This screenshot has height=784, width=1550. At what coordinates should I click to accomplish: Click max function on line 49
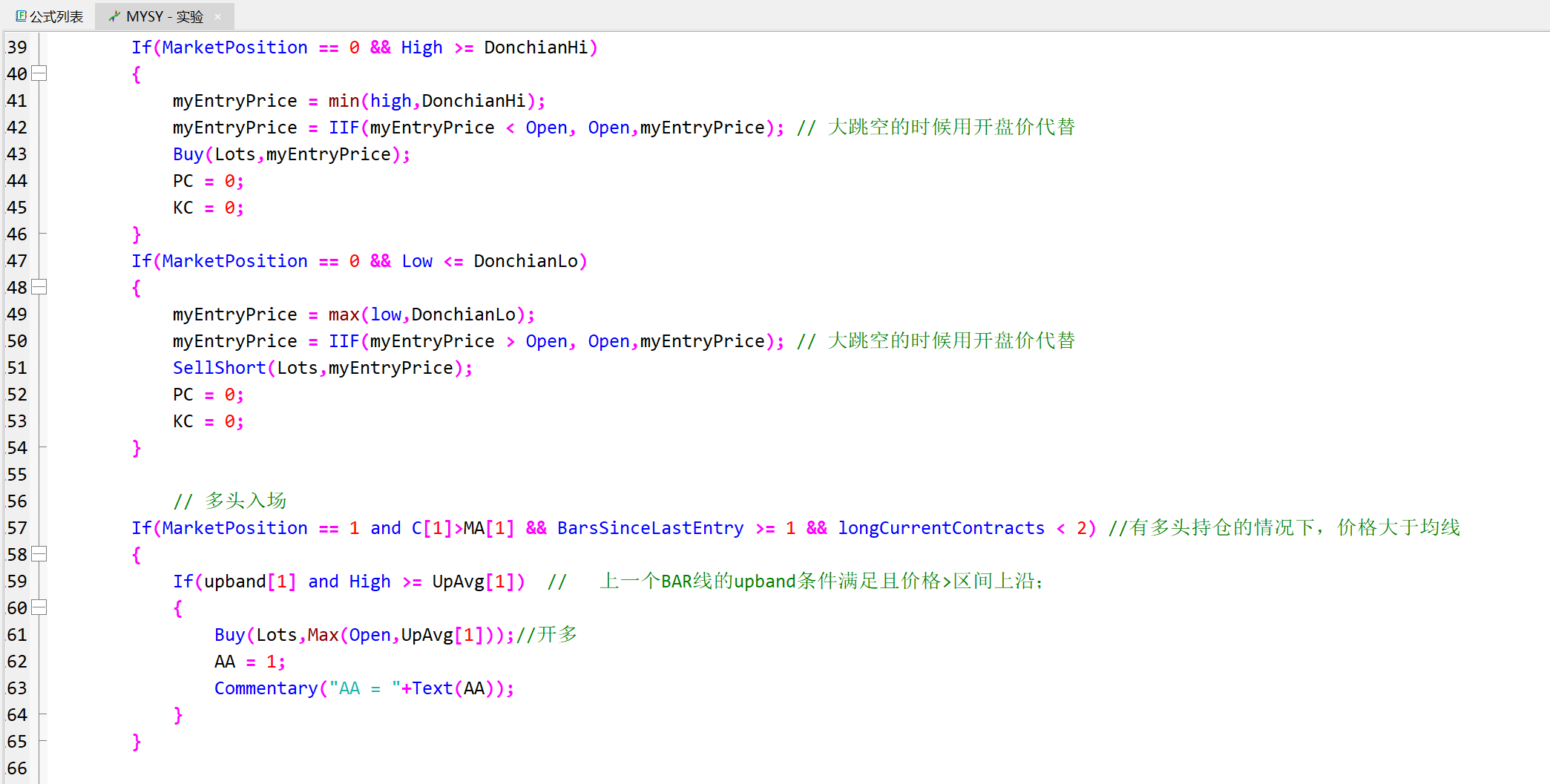tap(344, 314)
